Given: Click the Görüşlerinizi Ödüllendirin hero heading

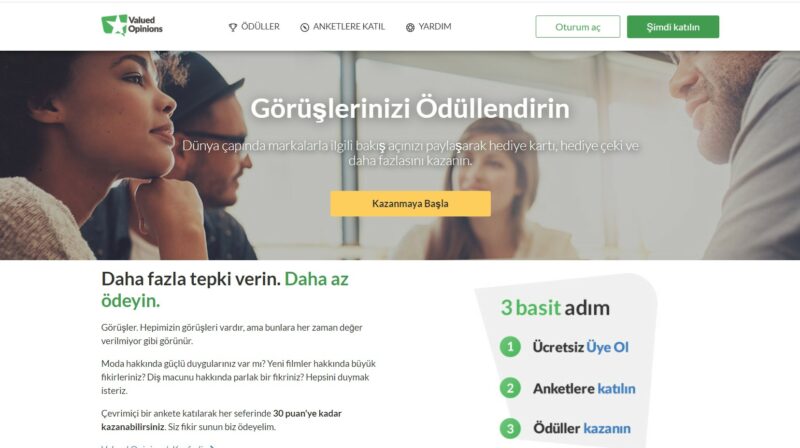Looking at the screenshot, I should [410, 109].
